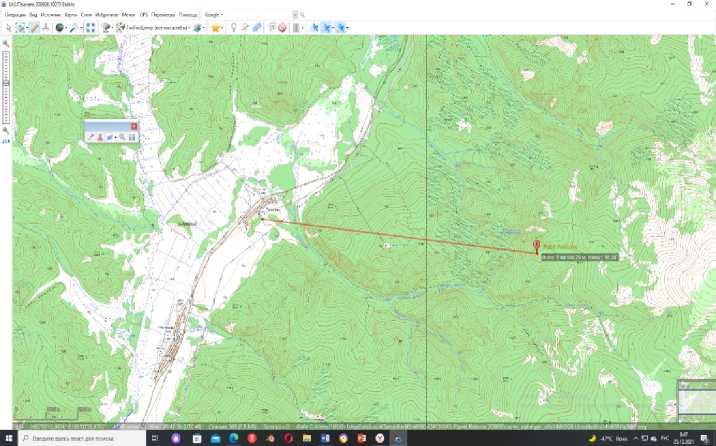The image size is (716, 446).
Task: Expand the layers dropdown arrow
Action: tap(204, 28)
